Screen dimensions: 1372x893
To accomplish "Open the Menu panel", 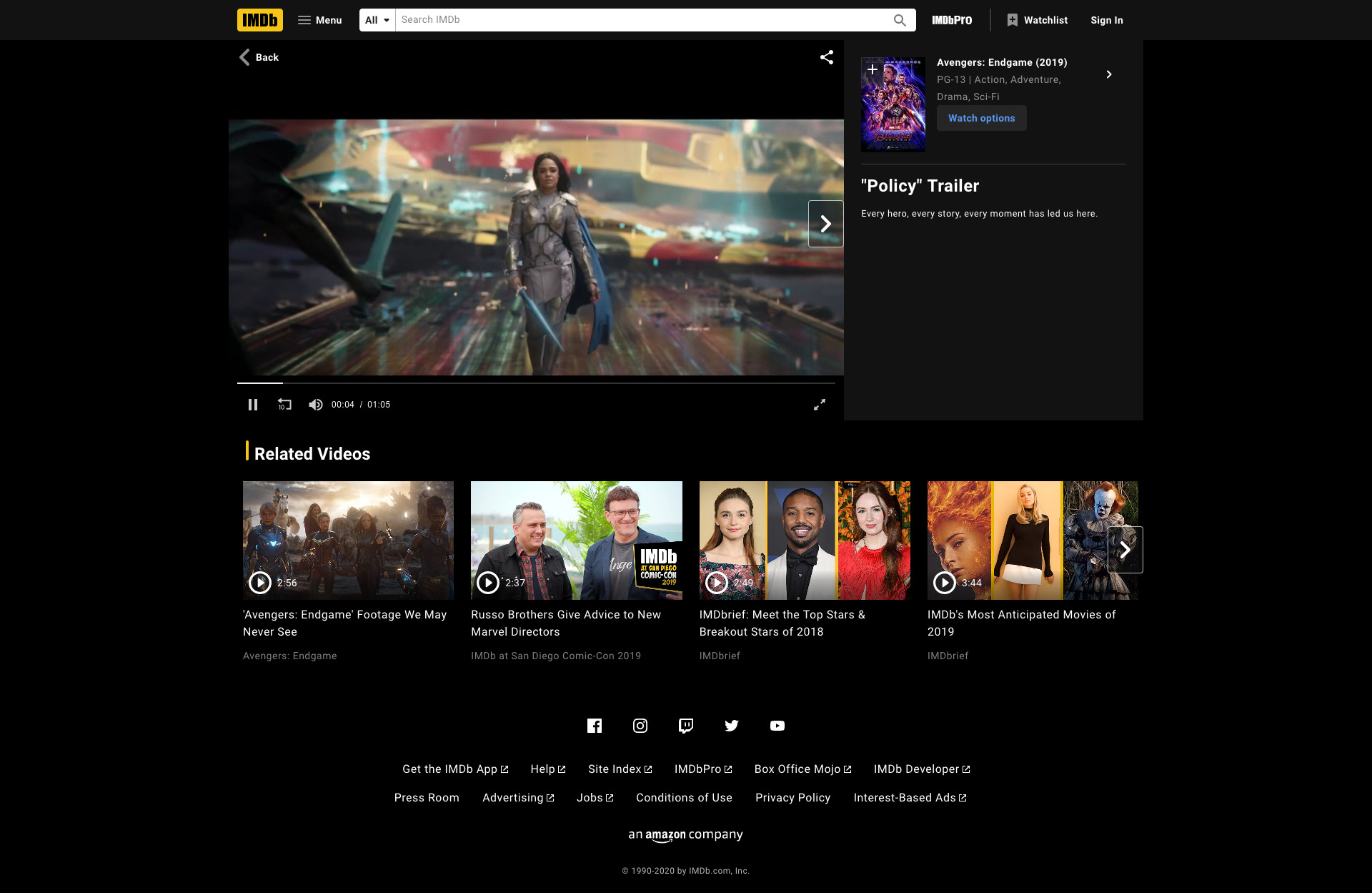I will pyautogui.click(x=319, y=20).
